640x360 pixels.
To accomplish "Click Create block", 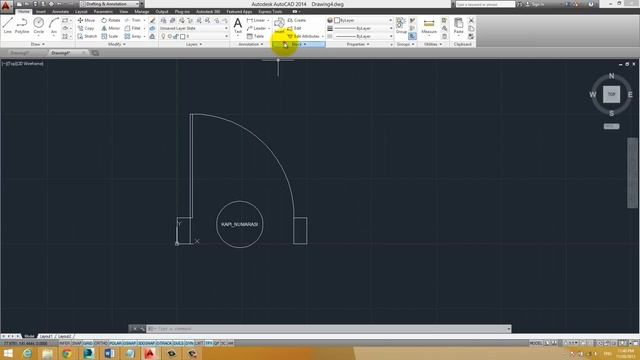I will (x=297, y=20).
